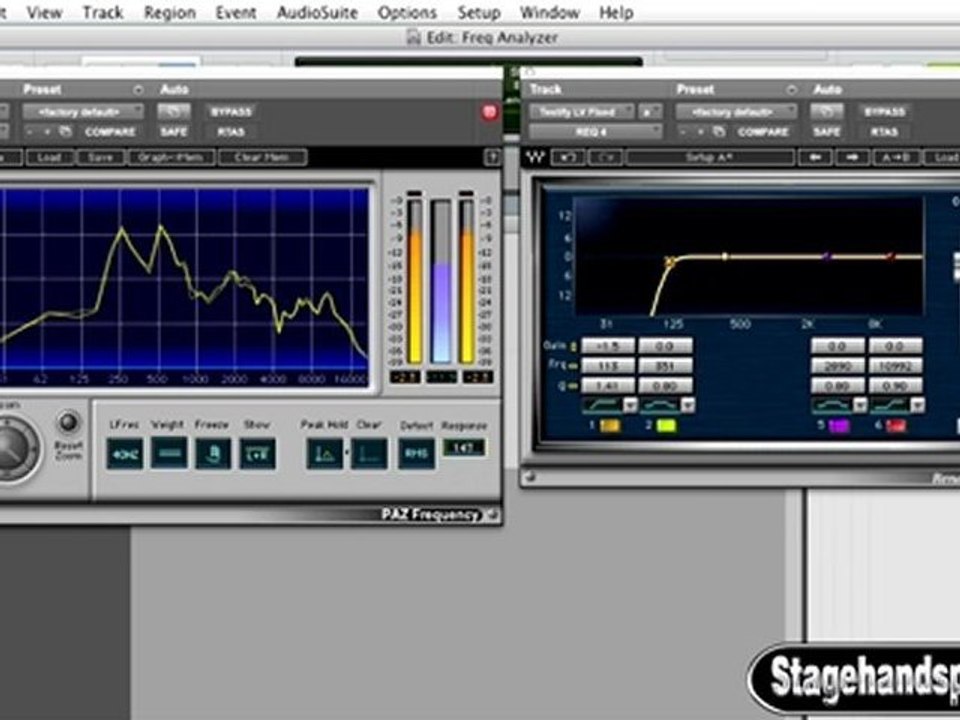Viewport: 960px width, 720px height.
Task: Toggle BYPASS in the REQ 4 window
Action: (884, 111)
